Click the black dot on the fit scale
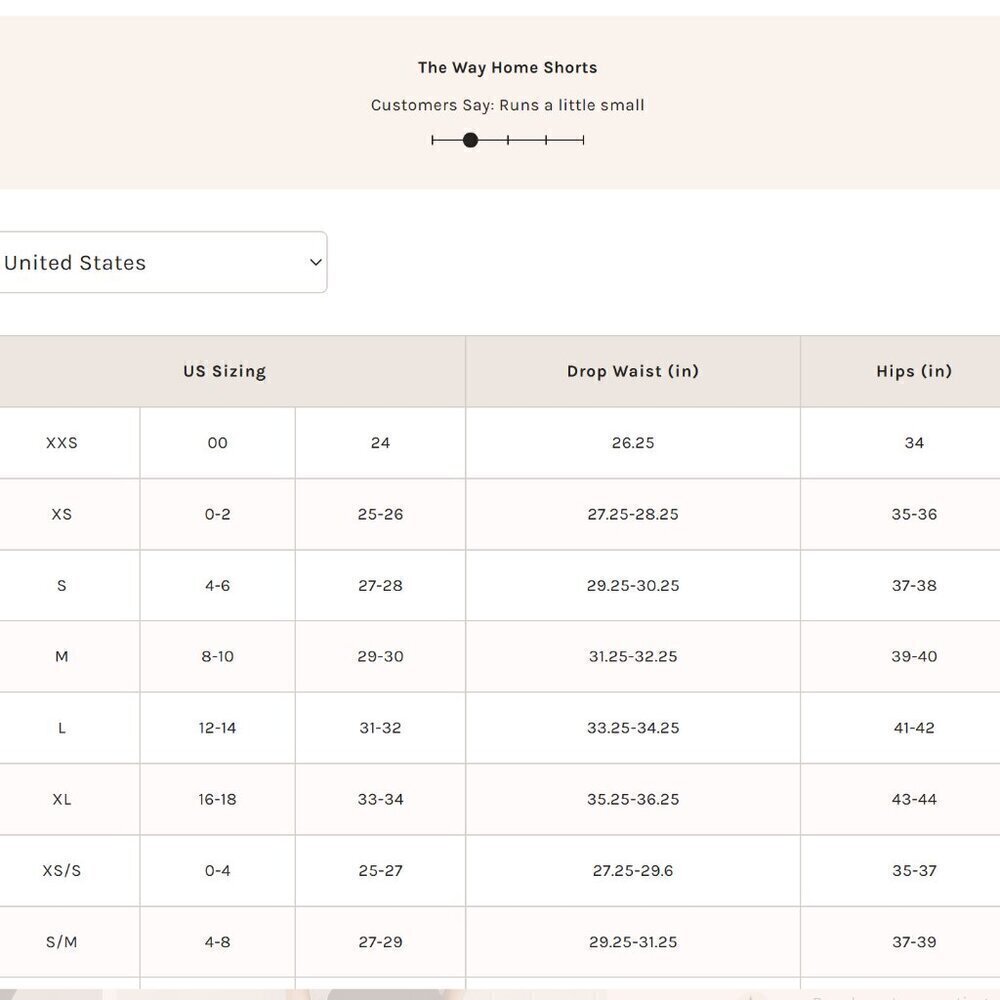This screenshot has height=1000, width=1000. pos(470,140)
